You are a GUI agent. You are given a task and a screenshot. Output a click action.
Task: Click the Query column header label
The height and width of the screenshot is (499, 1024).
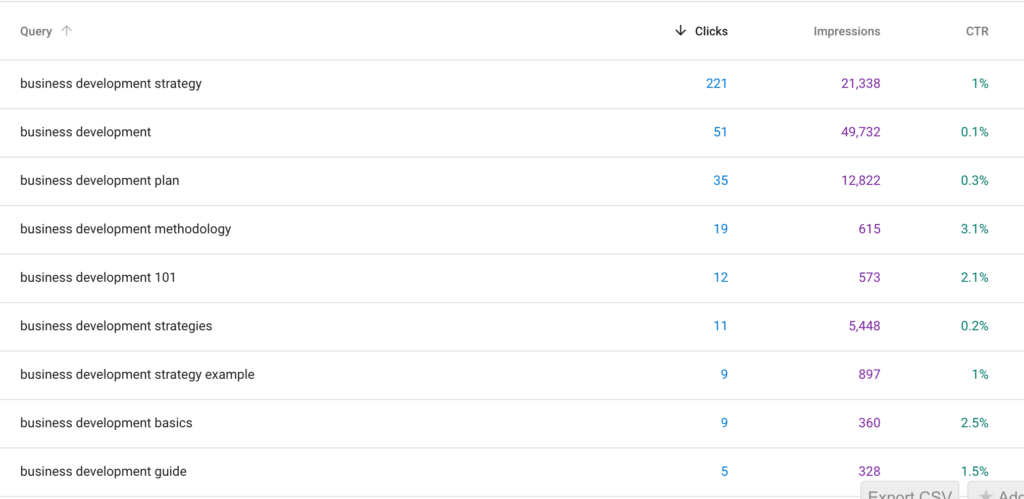point(36,31)
